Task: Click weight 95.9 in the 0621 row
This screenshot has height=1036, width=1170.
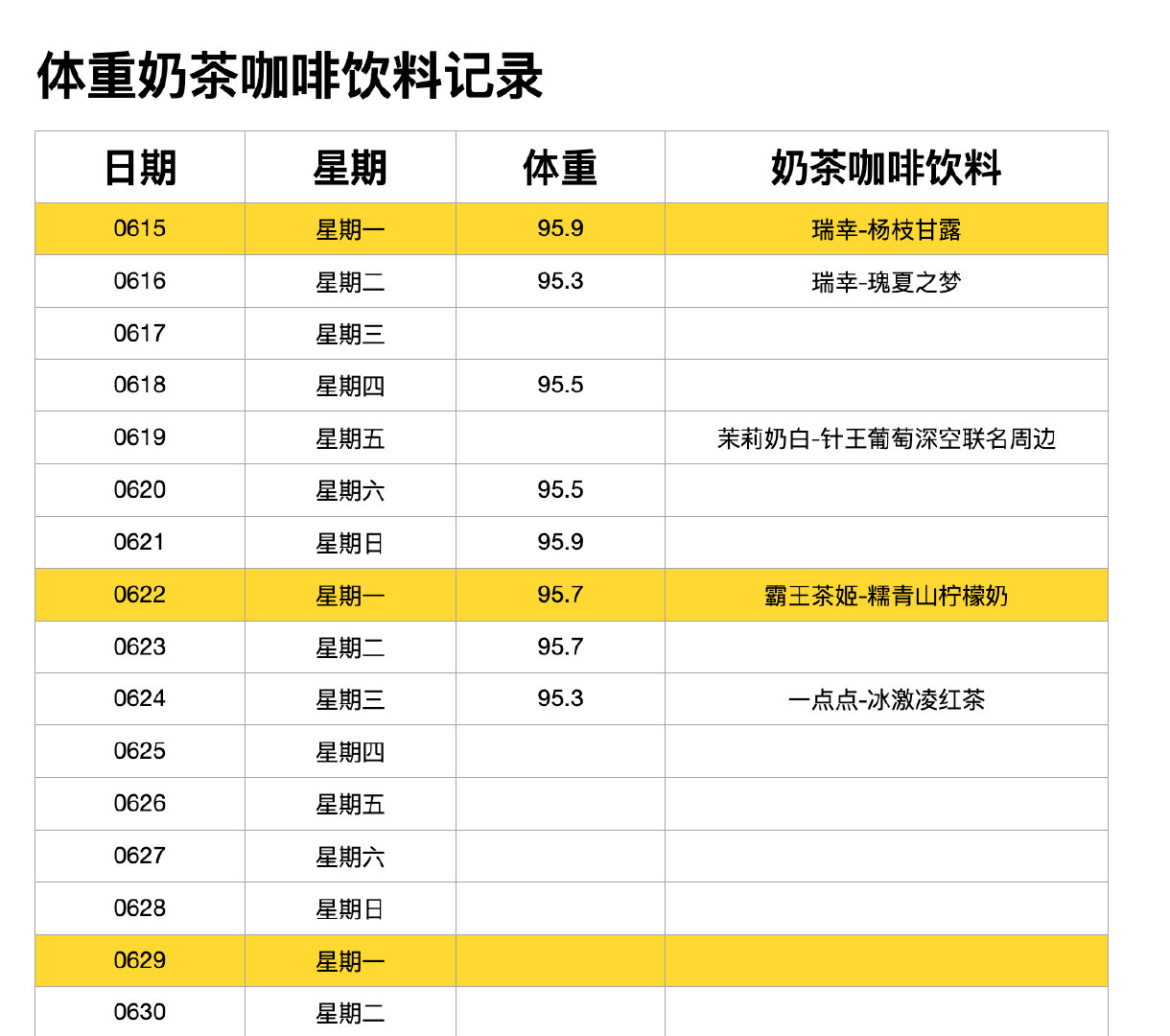Action: 560,543
